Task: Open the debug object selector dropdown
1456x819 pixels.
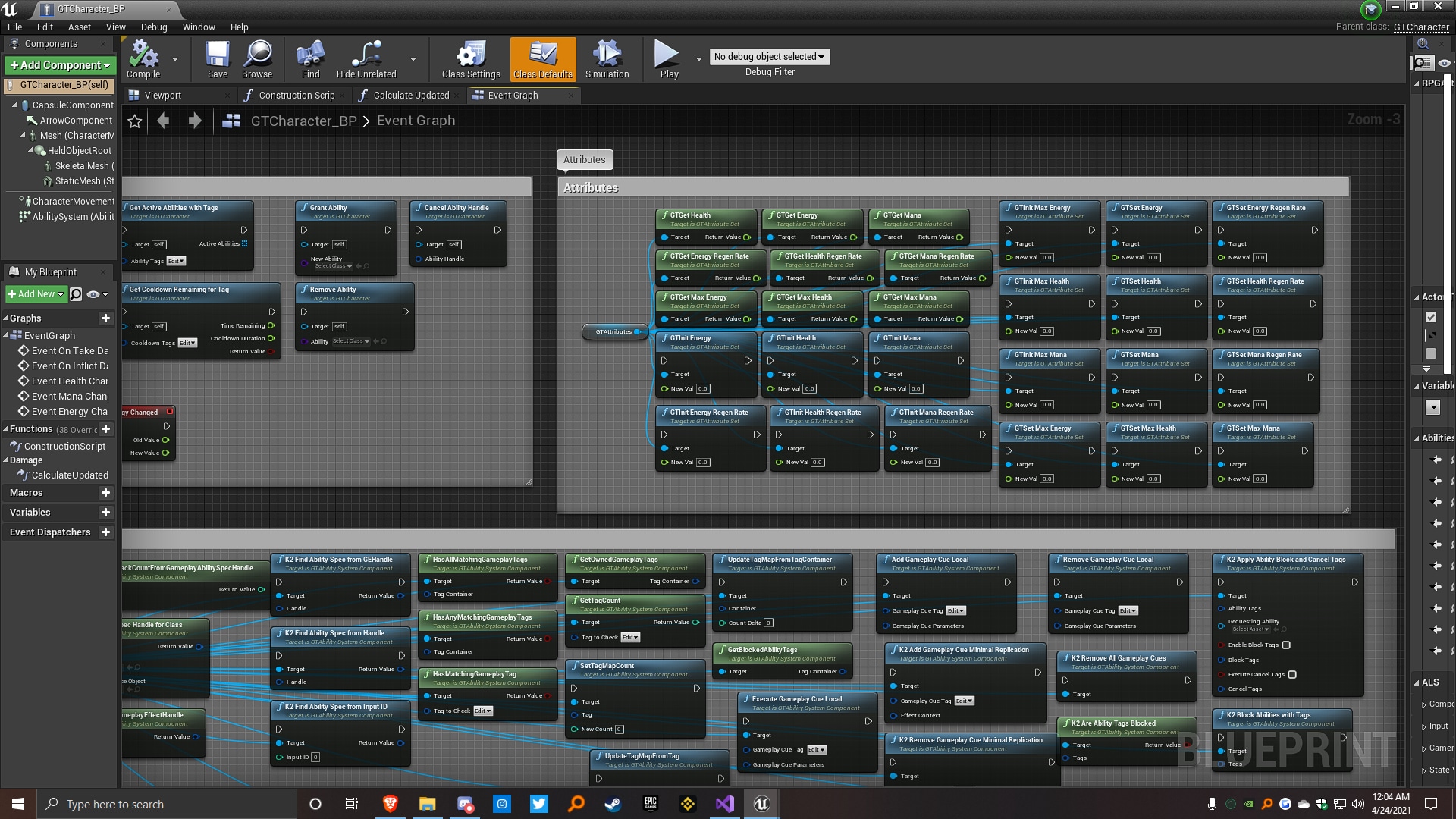Action: tap(770, 57)
